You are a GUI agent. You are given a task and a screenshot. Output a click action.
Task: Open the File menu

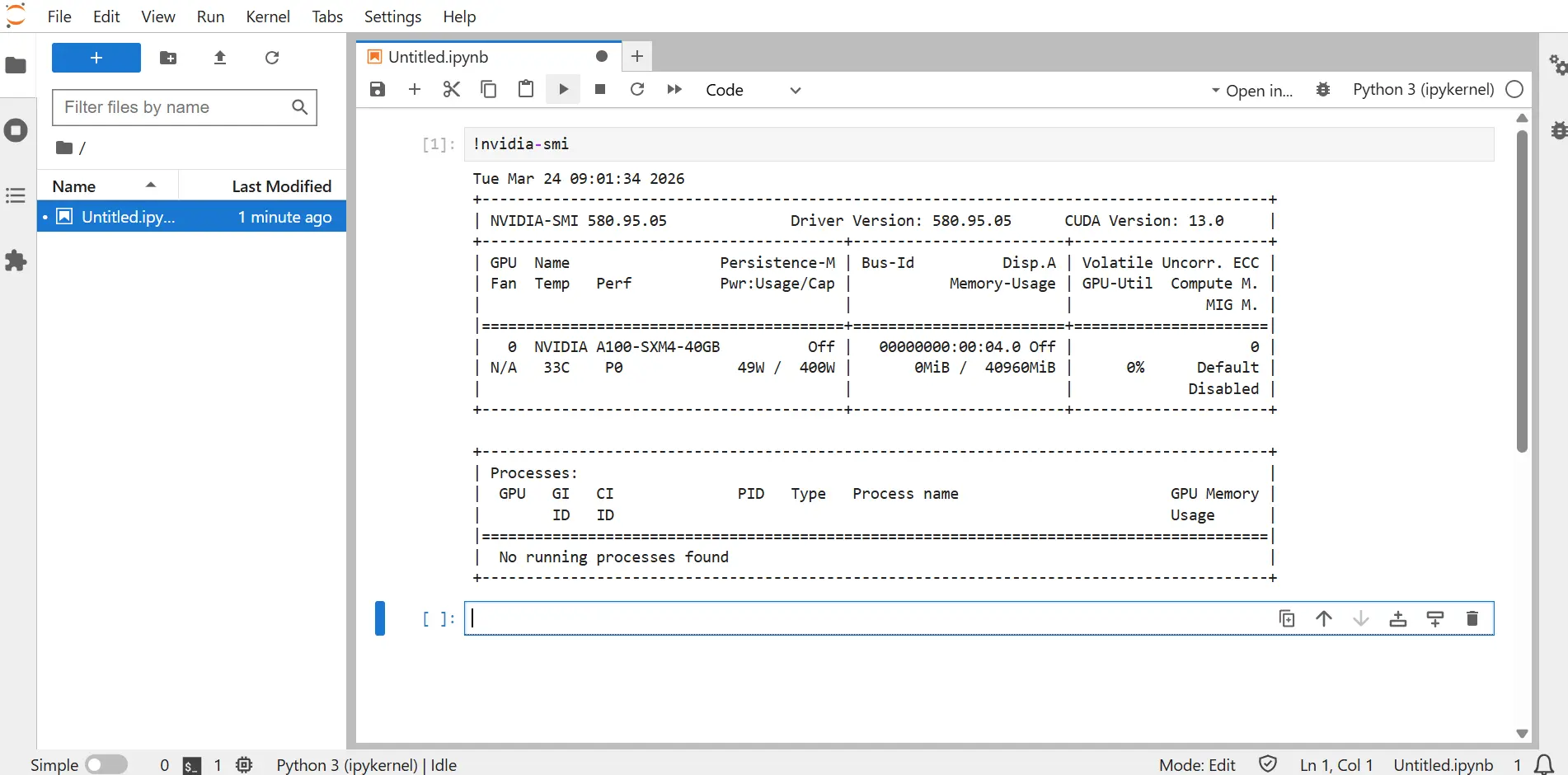click(x=59, y=16)
